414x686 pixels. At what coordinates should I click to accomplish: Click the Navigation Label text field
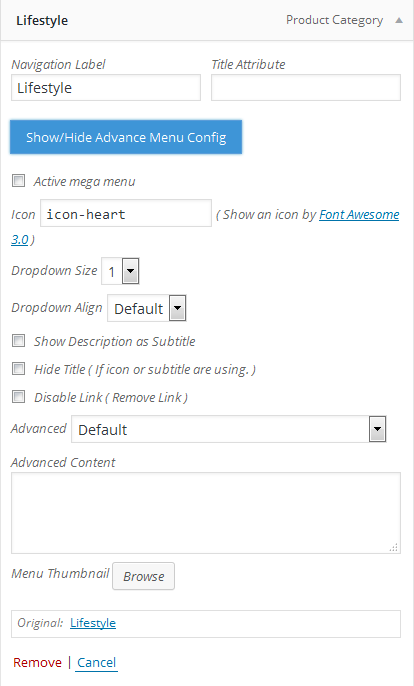[106, 88]
